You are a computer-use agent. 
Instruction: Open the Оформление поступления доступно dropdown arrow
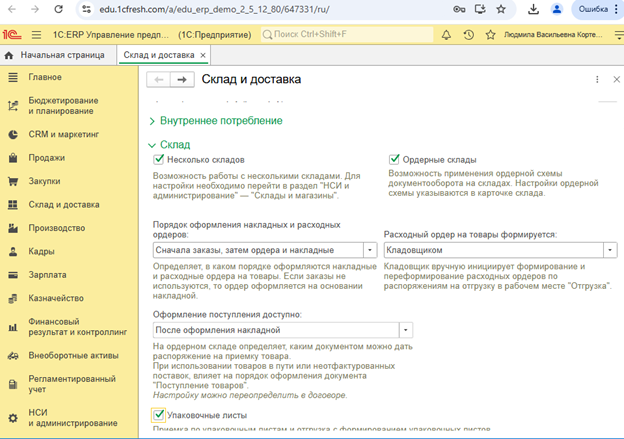(x=406, y=330)
